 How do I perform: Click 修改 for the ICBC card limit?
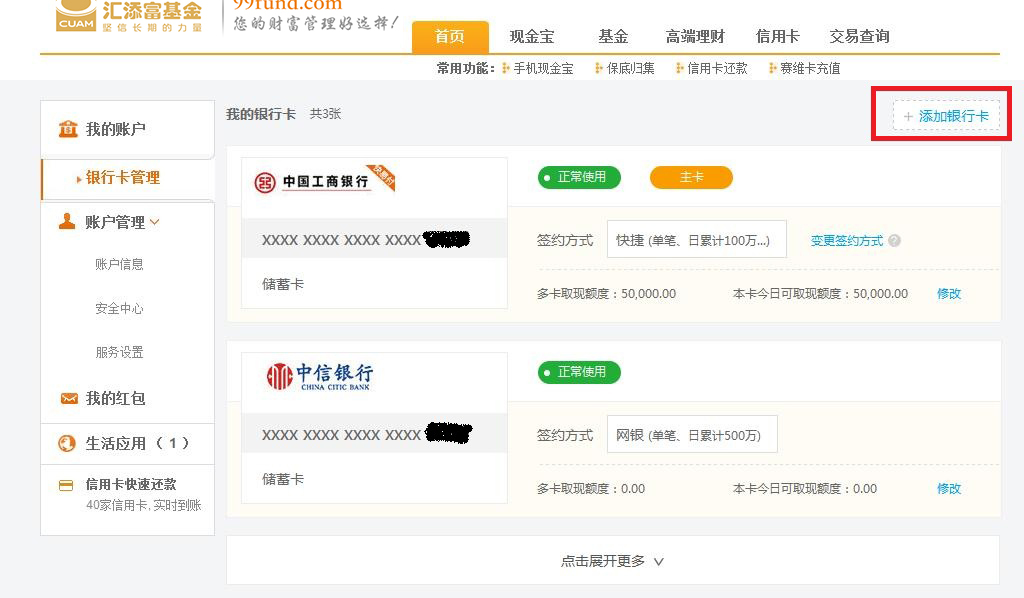948,294
